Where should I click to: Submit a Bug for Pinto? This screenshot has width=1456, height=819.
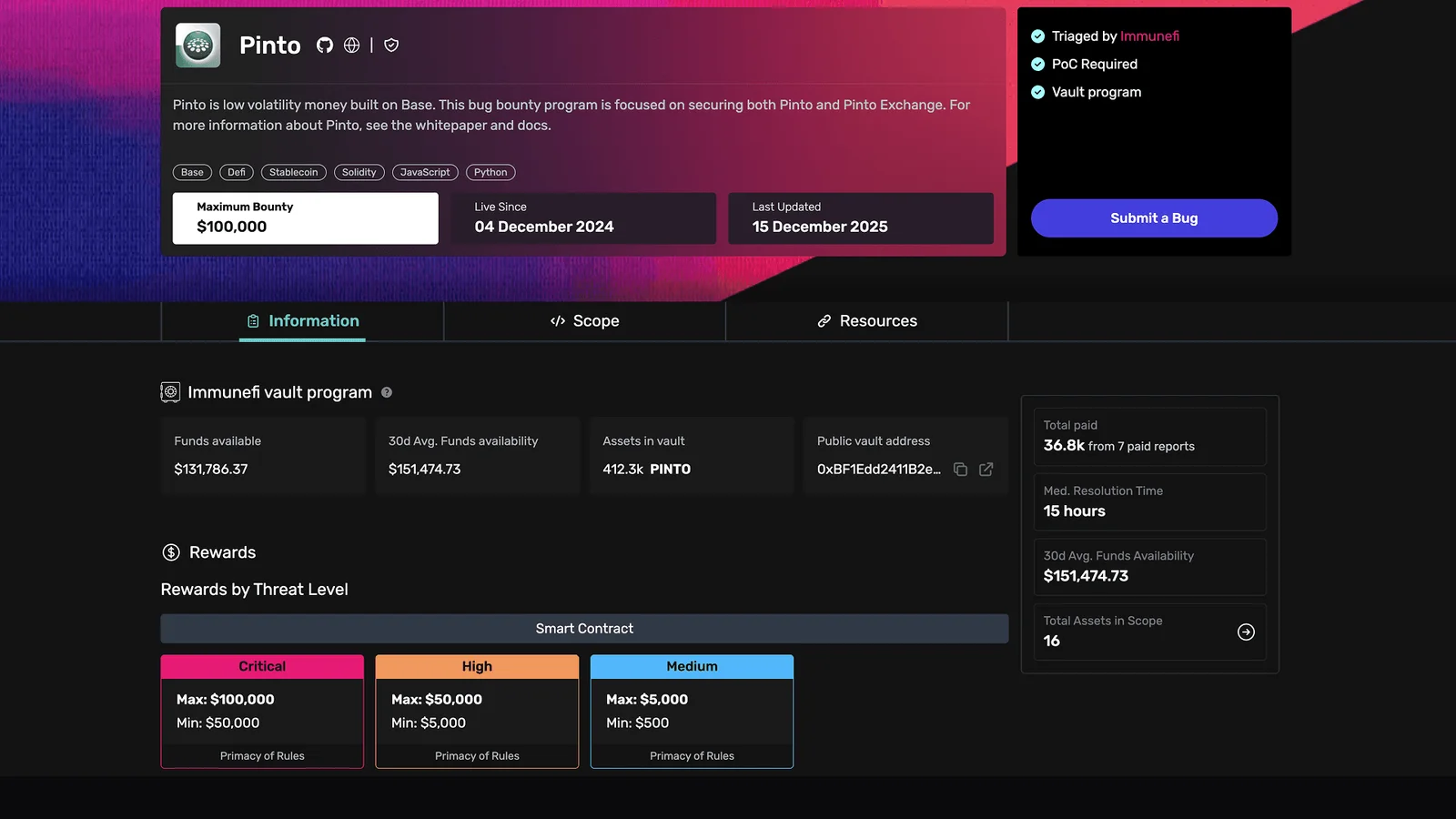pos(1154,218)
